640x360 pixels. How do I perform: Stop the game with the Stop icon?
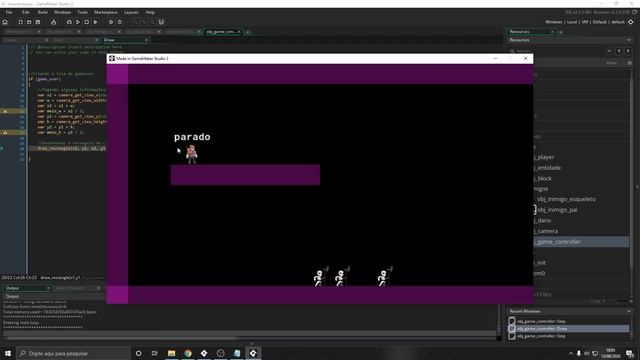coord(87,22)
